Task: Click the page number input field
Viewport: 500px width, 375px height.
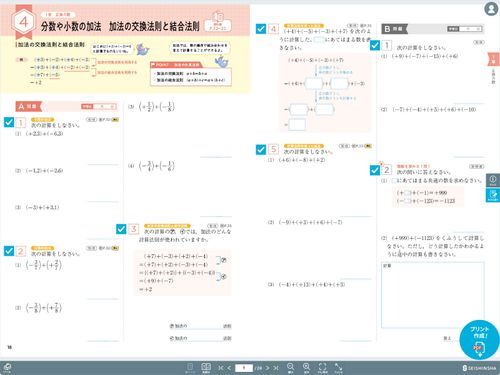Action: pos(244,368)
